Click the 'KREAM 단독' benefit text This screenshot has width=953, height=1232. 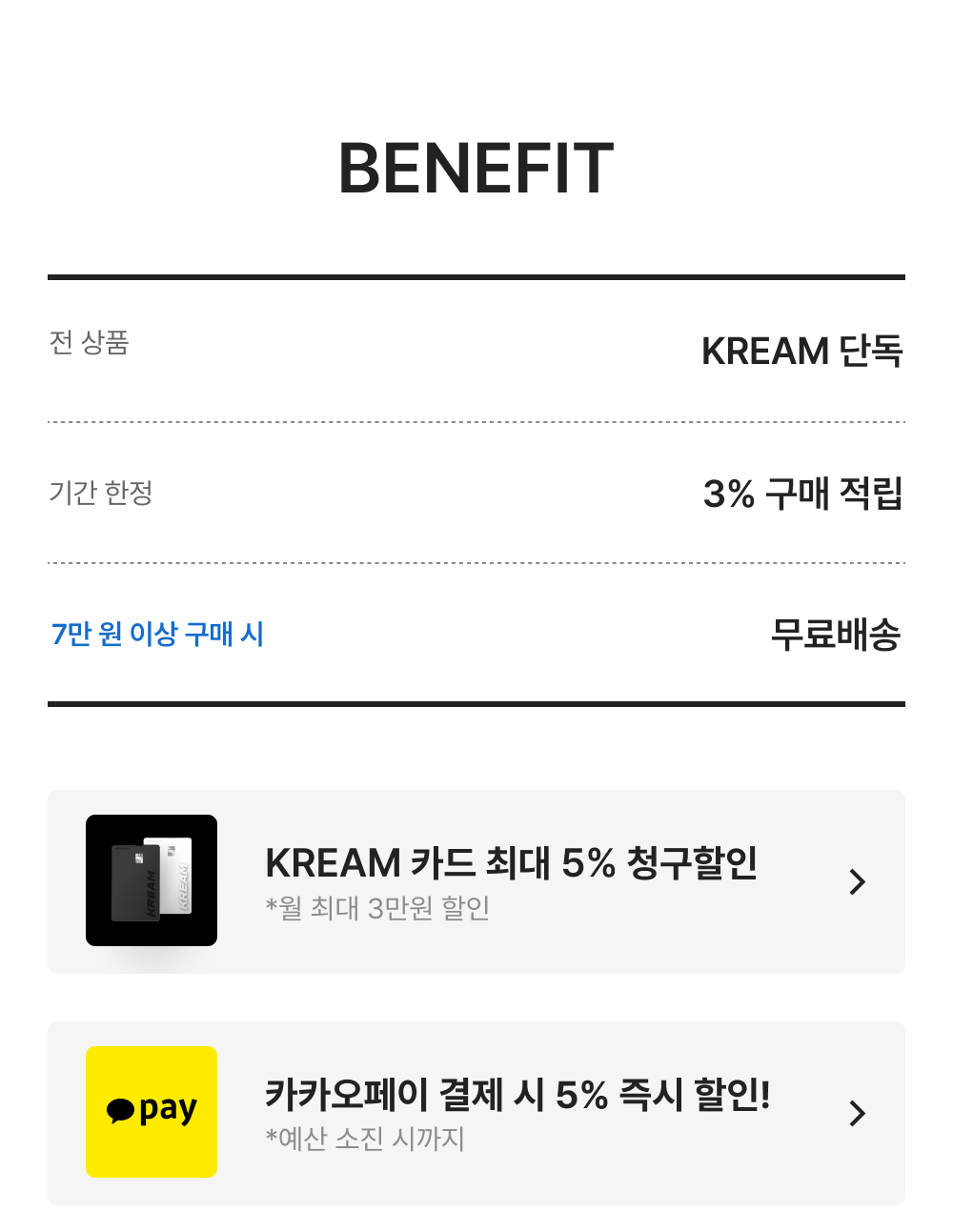801,351
